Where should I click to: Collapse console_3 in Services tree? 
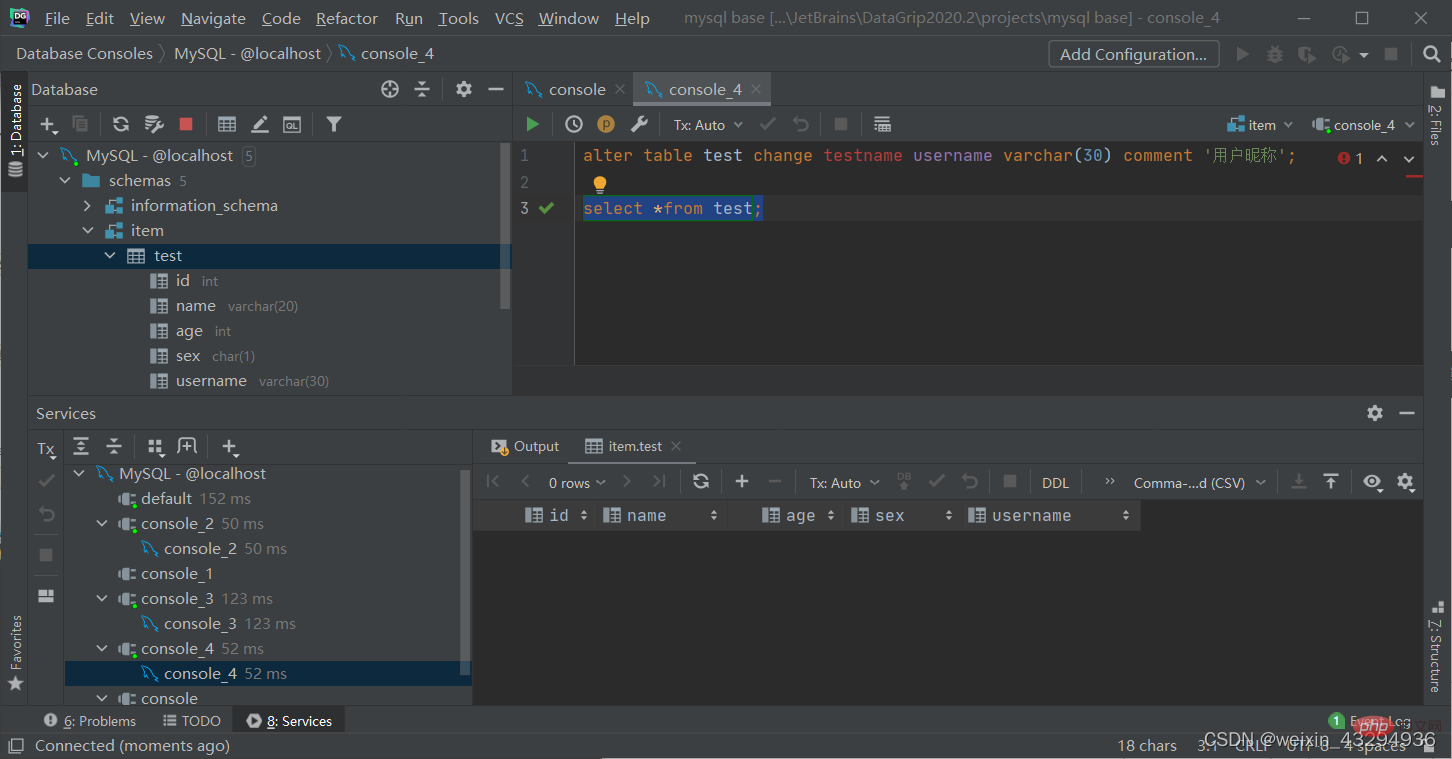point(102,599)
